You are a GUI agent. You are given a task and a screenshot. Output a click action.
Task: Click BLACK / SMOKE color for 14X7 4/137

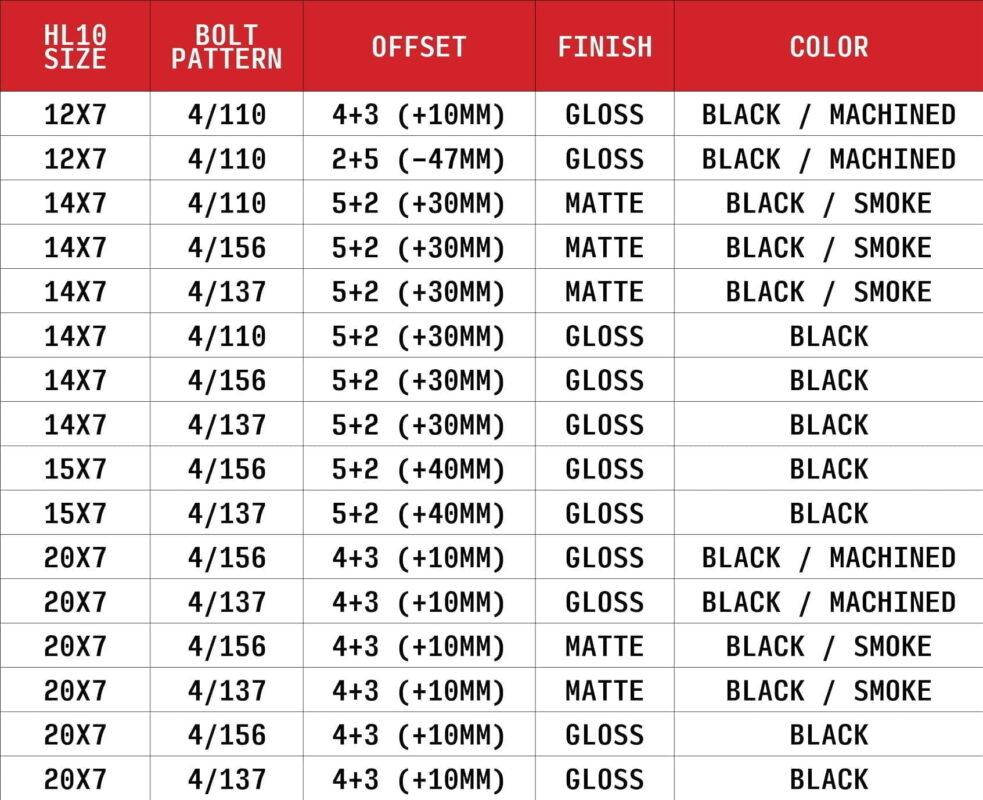(828, 292)
